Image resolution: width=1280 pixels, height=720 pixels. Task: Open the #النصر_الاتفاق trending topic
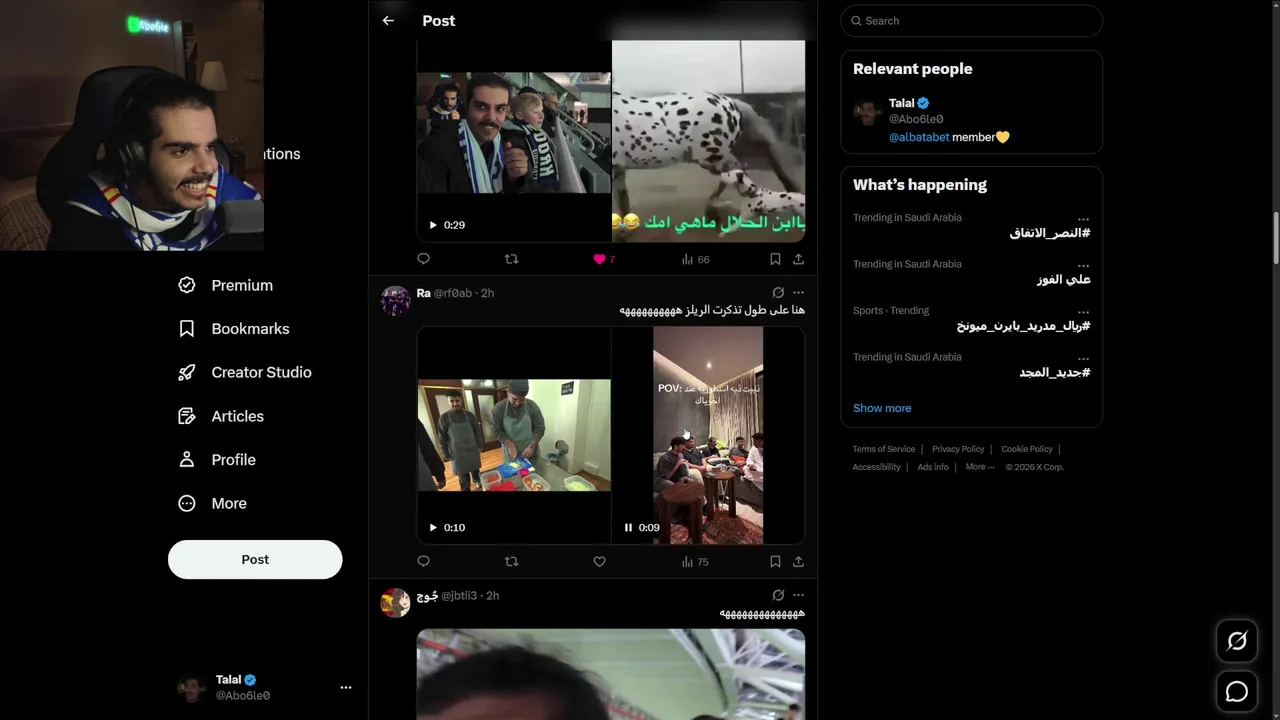pos(1050,233)
